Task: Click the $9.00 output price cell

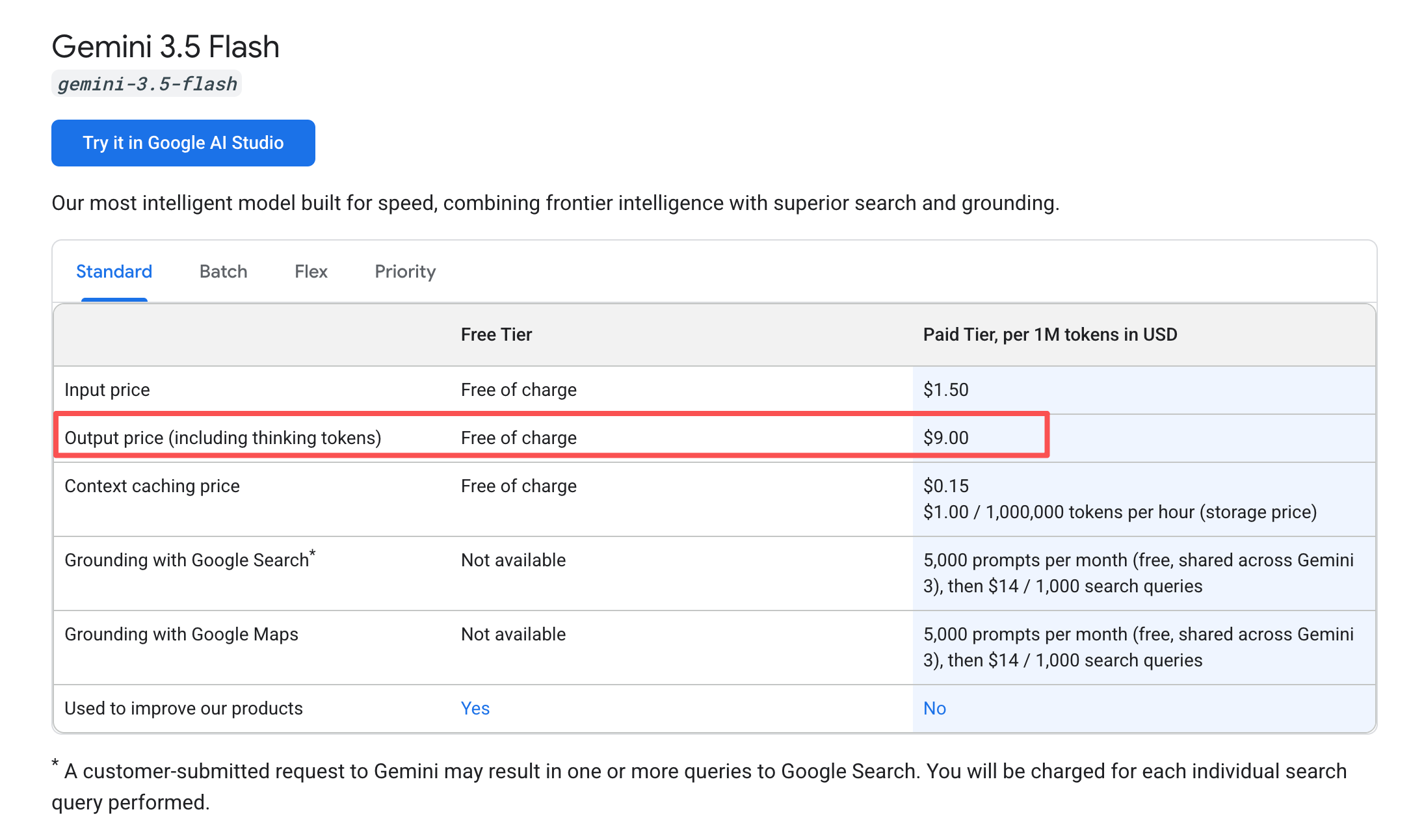Action: point(946,438)
